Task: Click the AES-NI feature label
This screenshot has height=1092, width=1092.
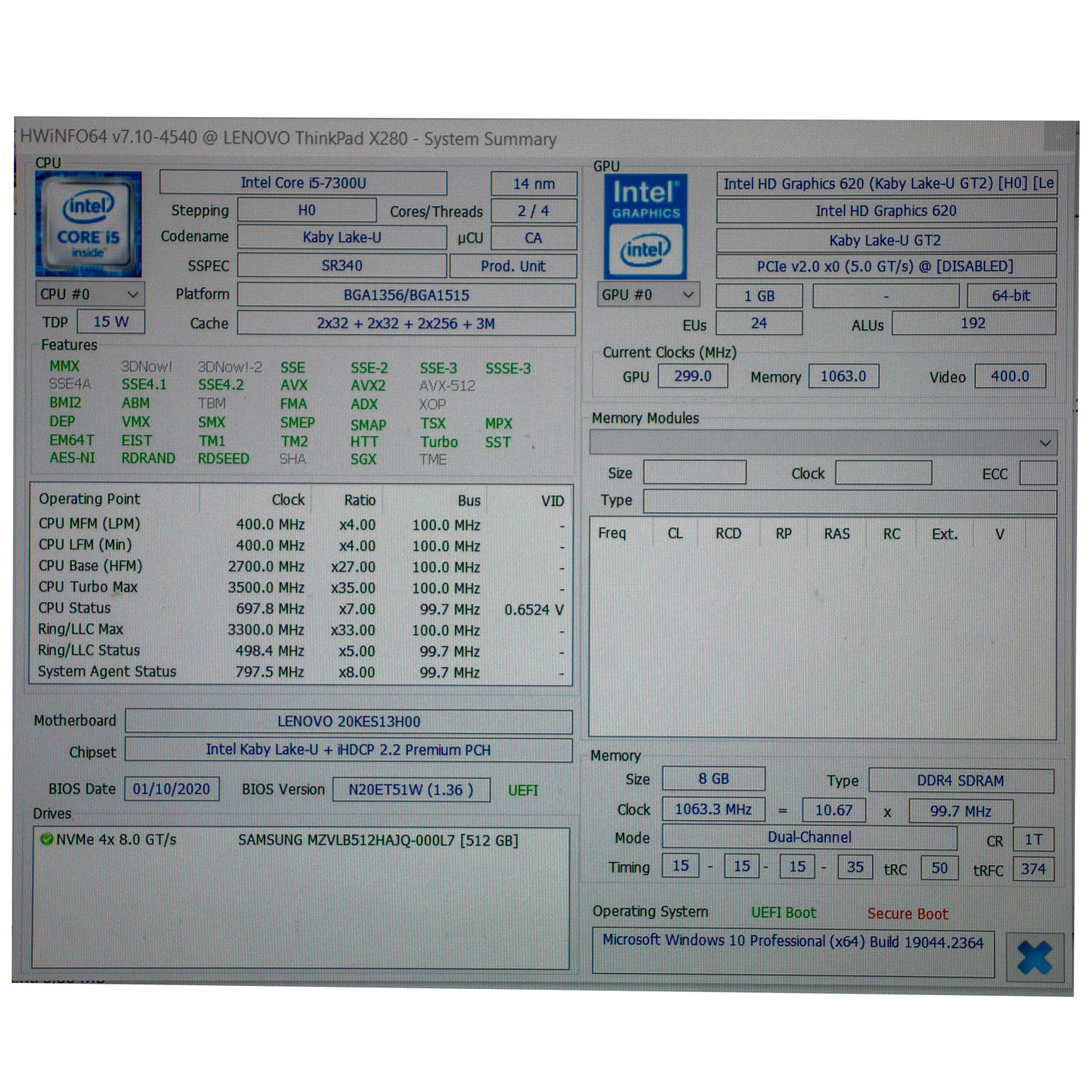Action: pyautogui.click(x=73, y=458)
